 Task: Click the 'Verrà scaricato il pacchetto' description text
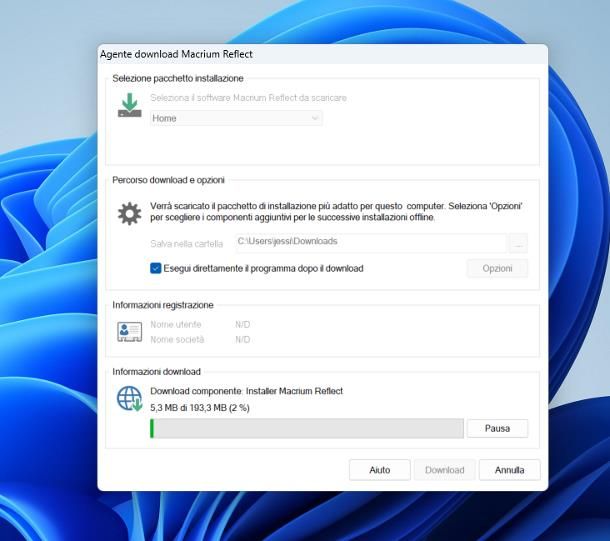pyautogui.click(x=336, y=212)
